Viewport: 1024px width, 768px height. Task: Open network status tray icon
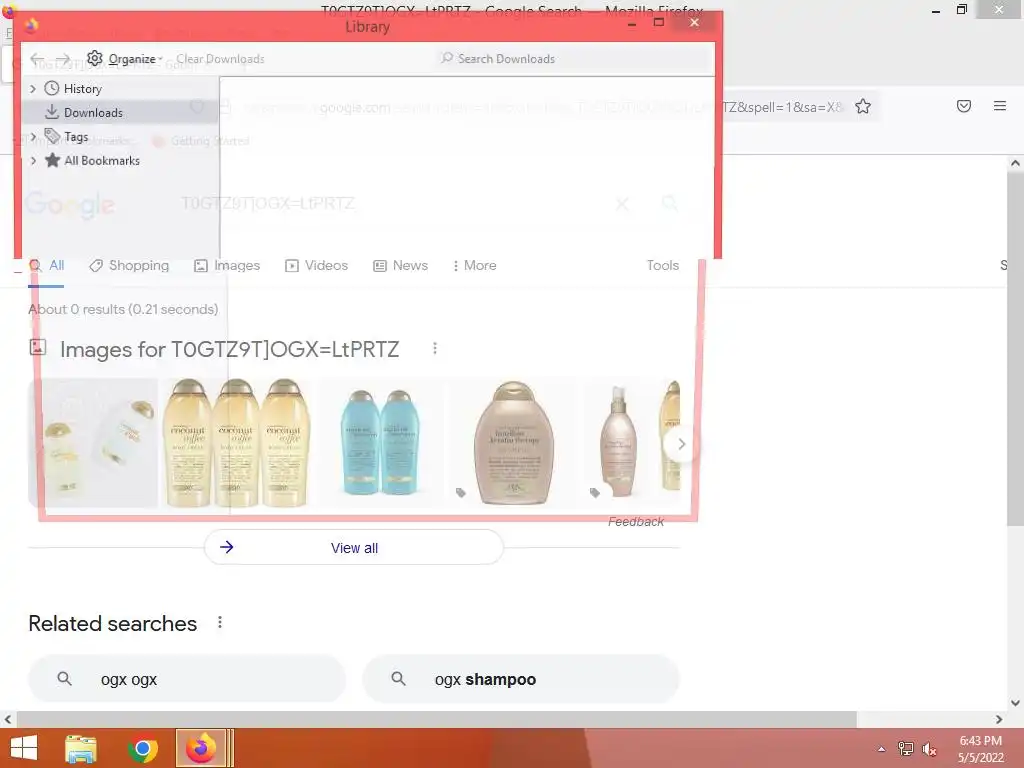pos(906,749)
